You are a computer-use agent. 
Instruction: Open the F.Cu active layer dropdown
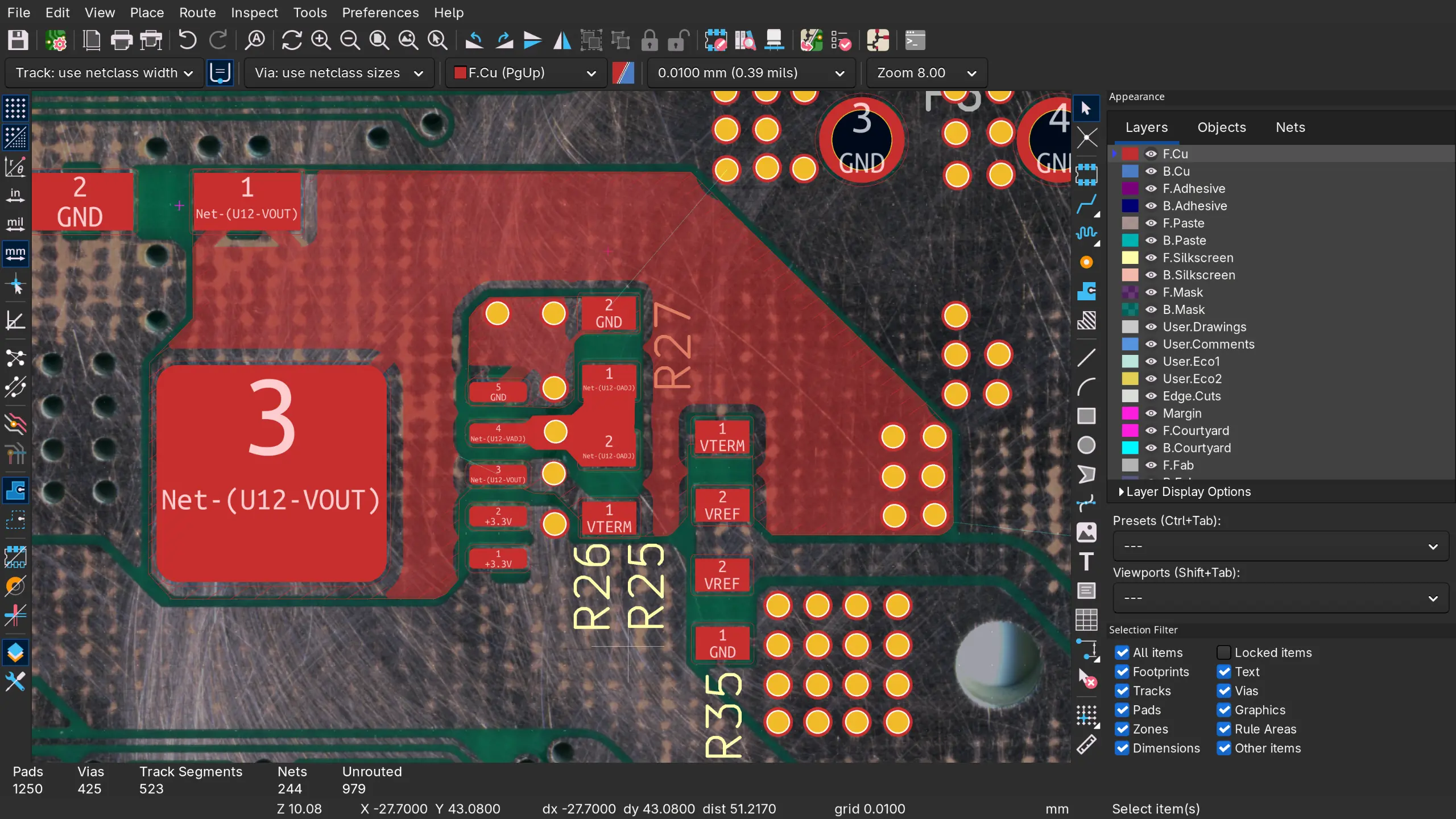click(526, 73)
